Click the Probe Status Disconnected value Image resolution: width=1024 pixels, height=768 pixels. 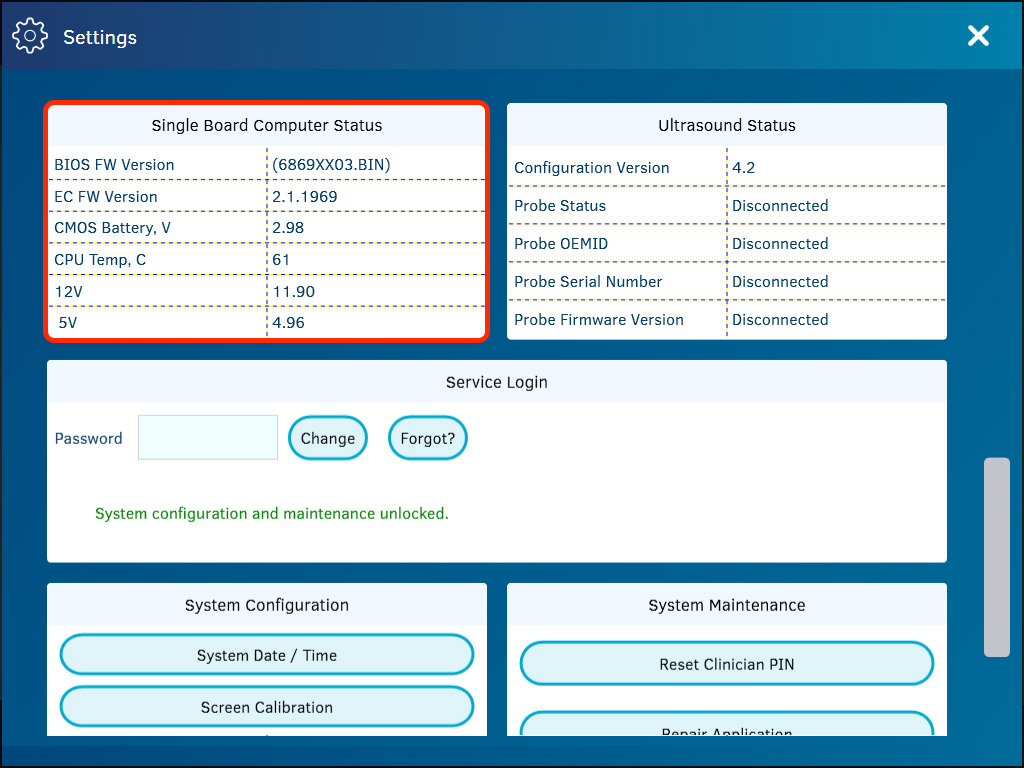click(780, 205)
